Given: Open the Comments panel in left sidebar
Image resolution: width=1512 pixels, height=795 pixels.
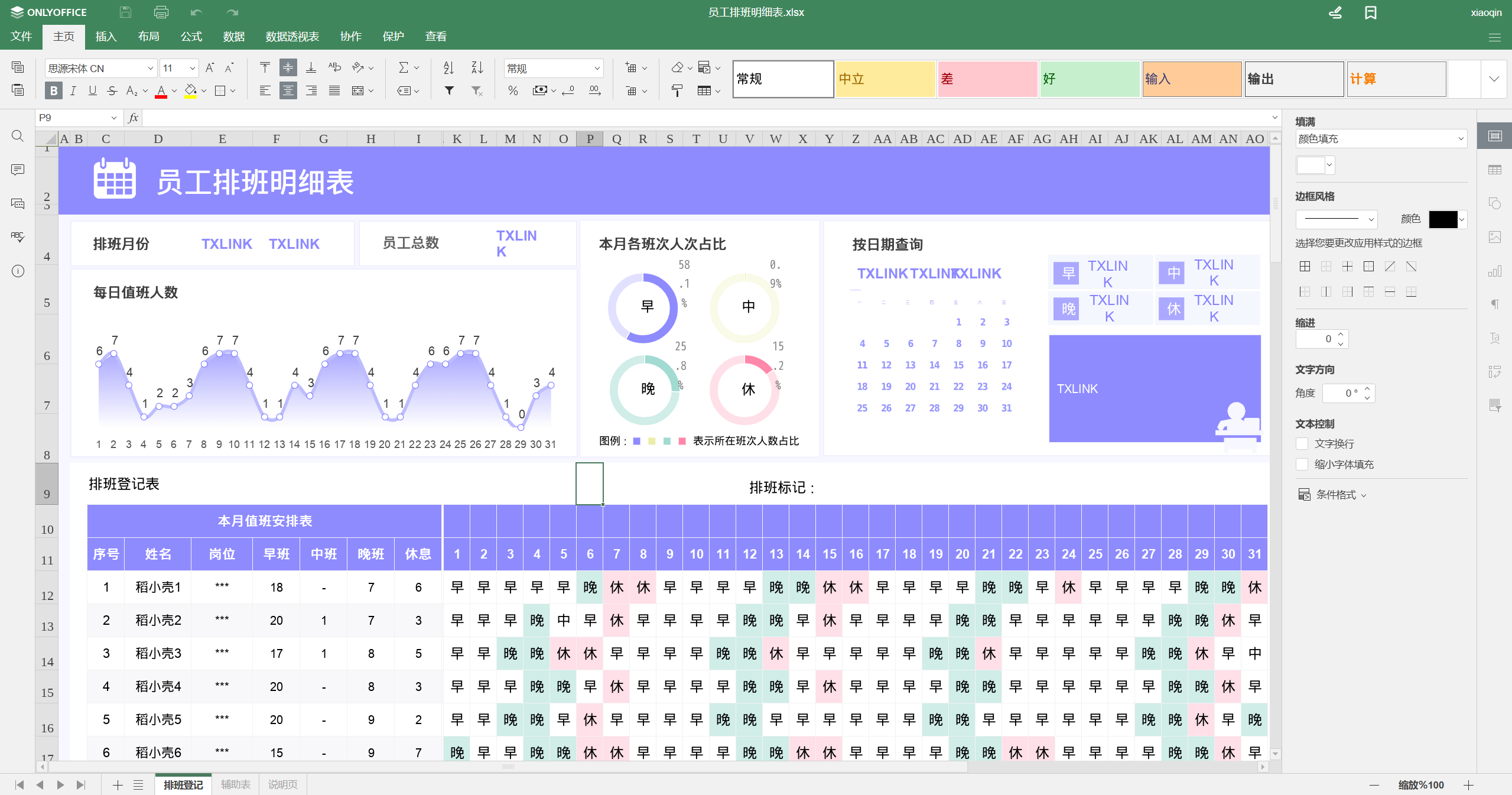Looking at the screenshot, I should click(18, 170).
